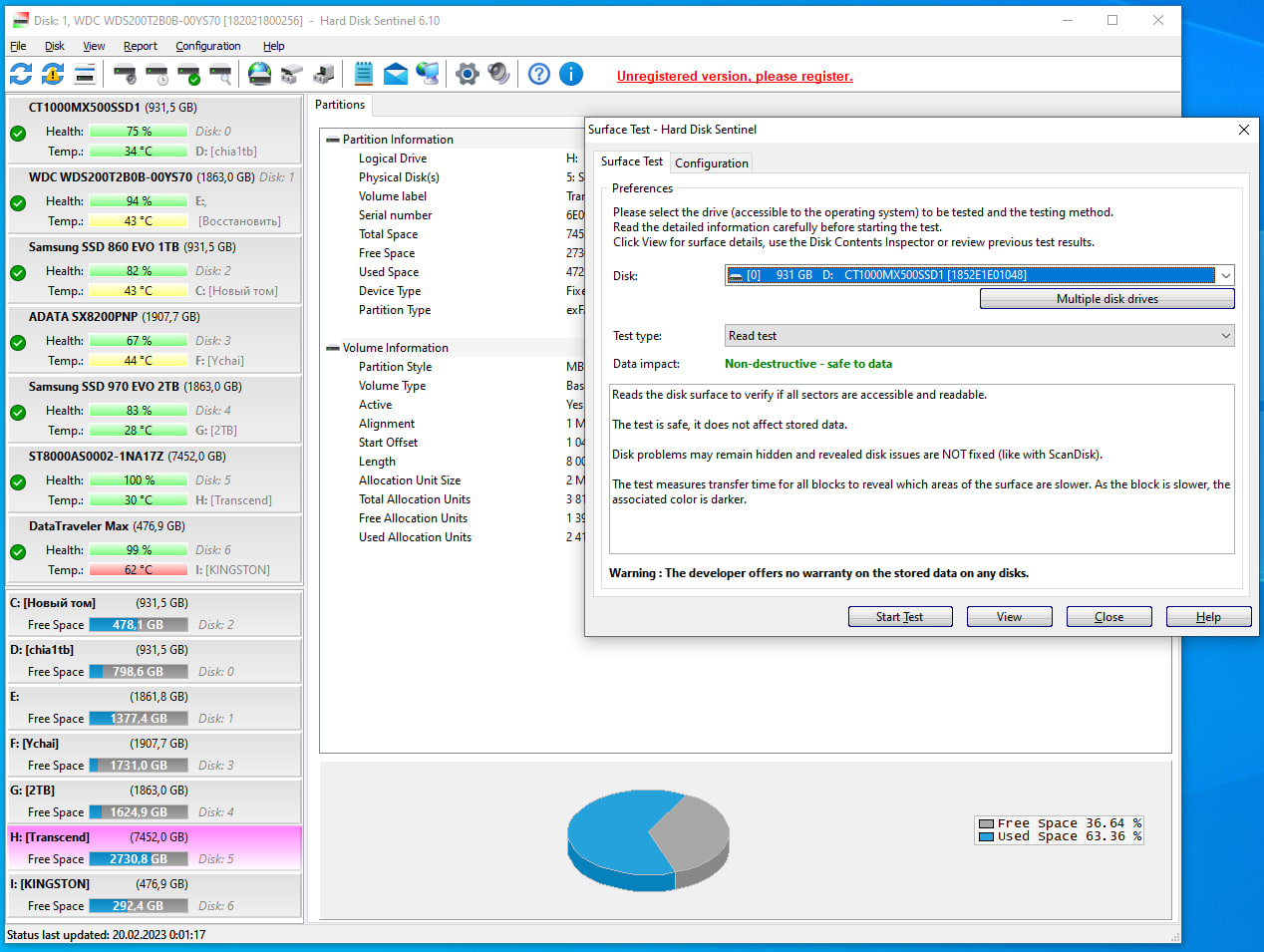Click the Multiple disk drives button

1107,299
